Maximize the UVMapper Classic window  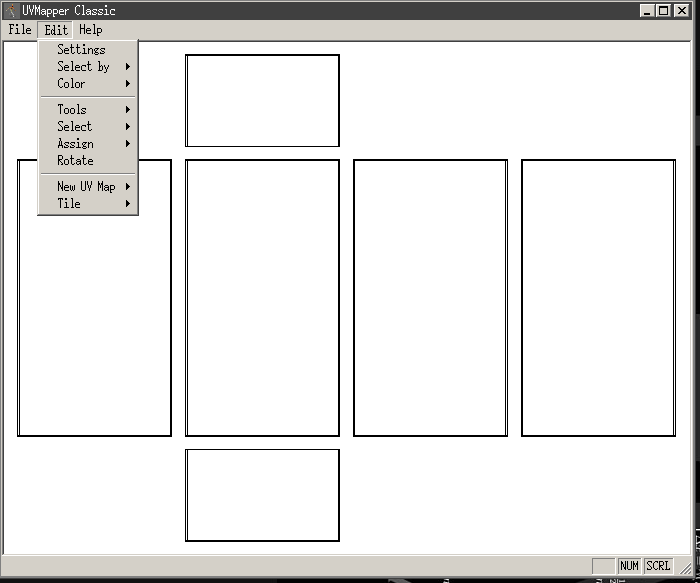664,10
